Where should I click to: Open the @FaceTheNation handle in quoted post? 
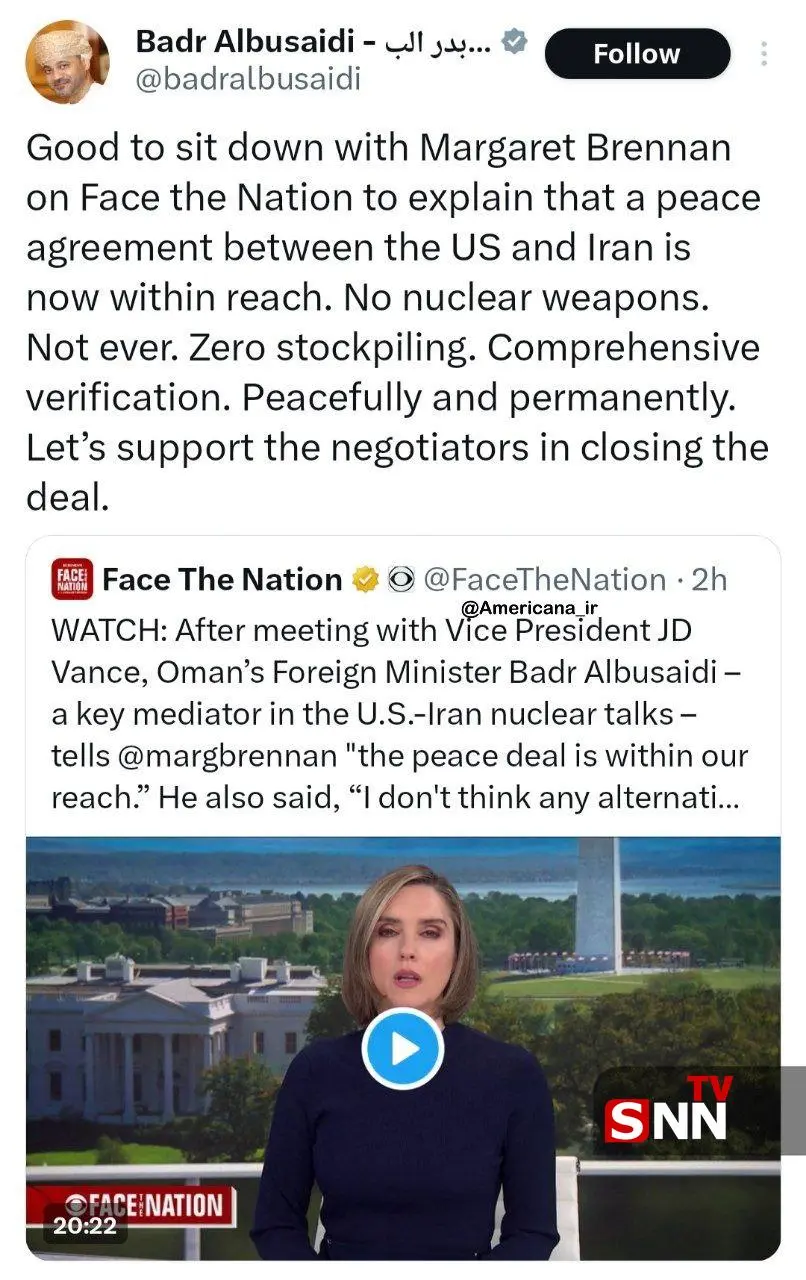tap(543, 579)
